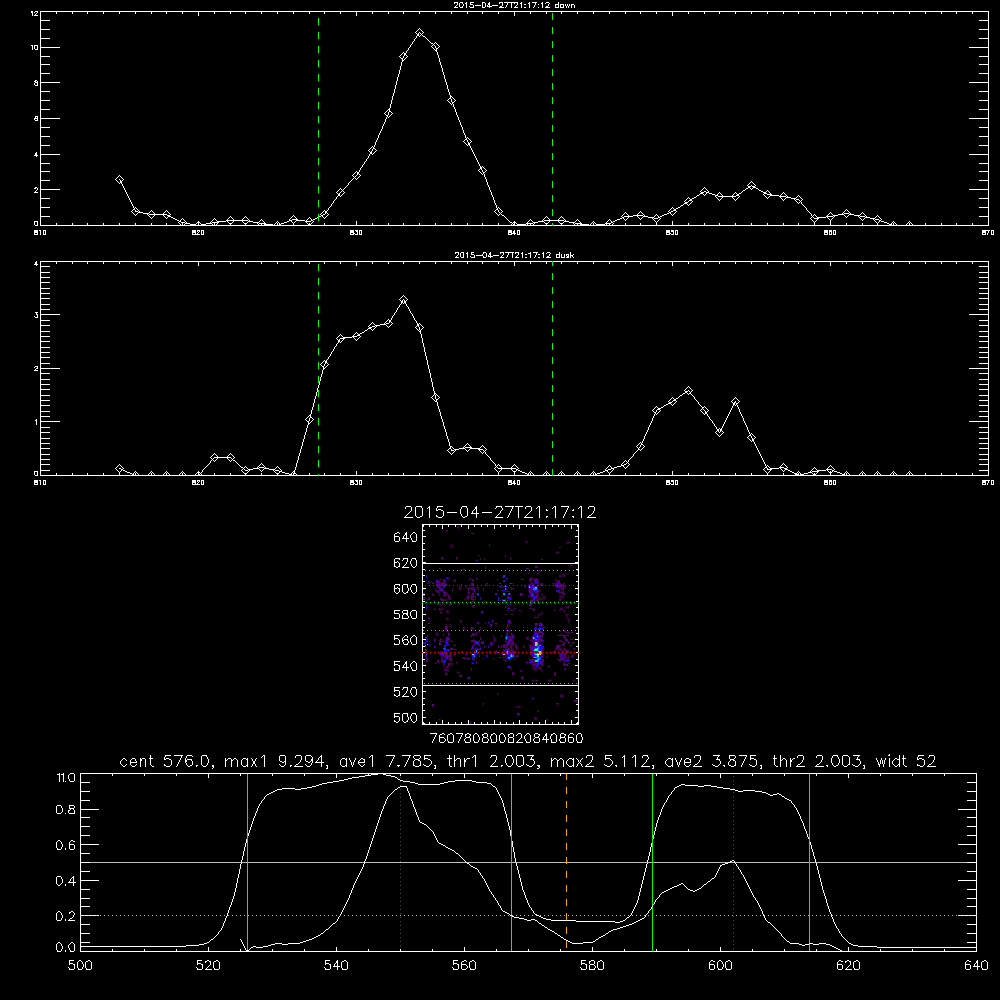Click y-axis label '0.4' of the bottom plot
The height and width of the screenshot is (1000, 1000).
coord(66,880)
